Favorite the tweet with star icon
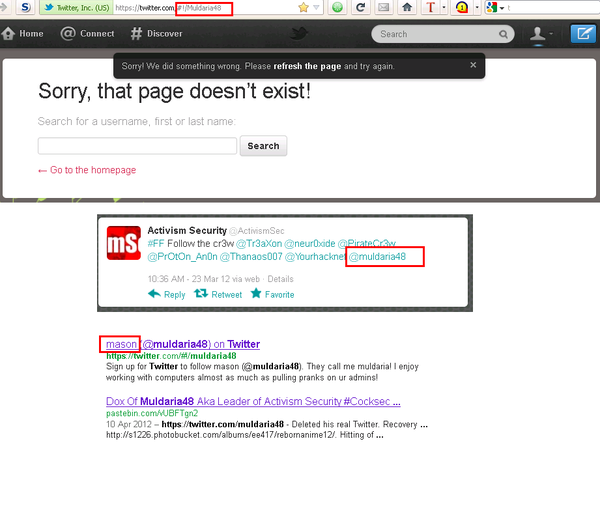Viewport: 600px width, 523px height. (x=272, y=294)
